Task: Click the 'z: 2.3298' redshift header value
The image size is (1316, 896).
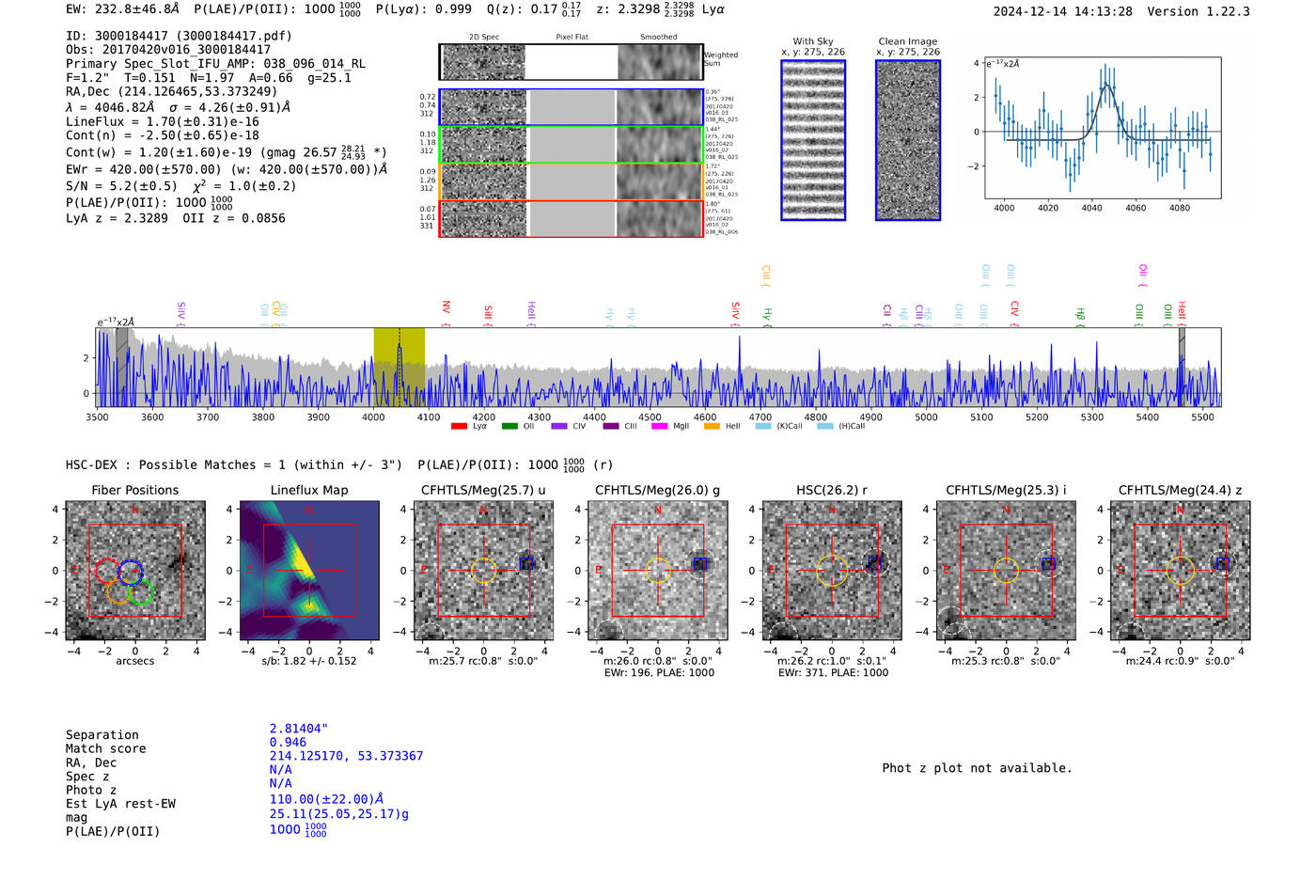Action: [x=627, y=9]
